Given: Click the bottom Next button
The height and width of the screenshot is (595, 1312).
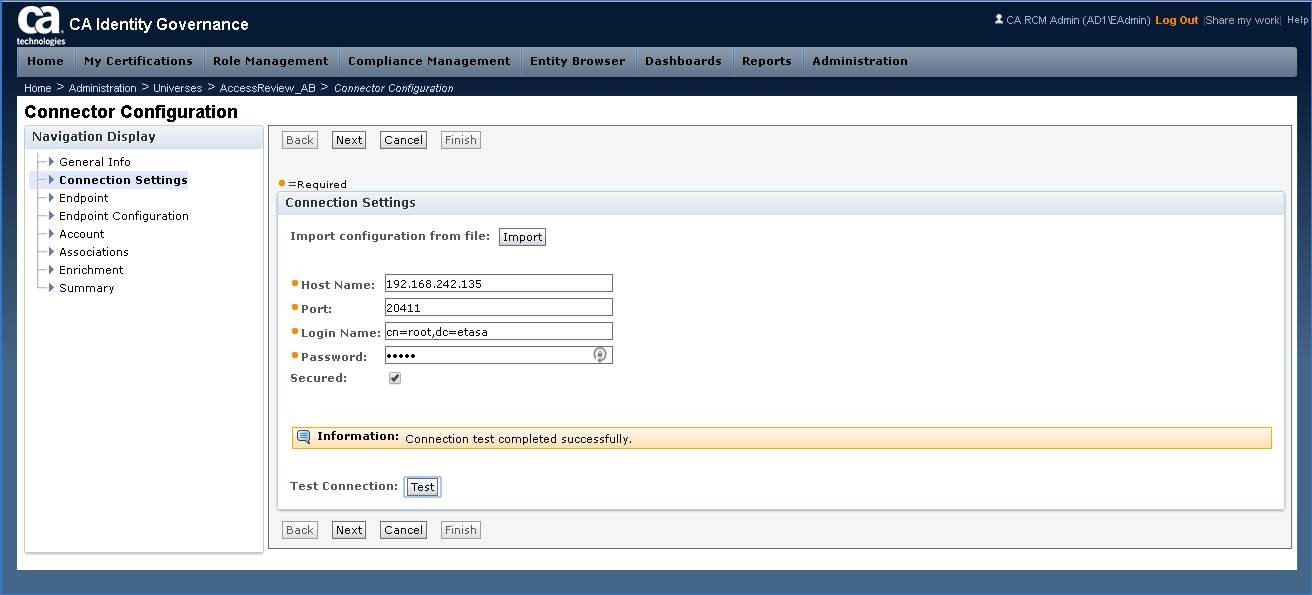Looking at the screenshot, I should [x=349, y=530].
